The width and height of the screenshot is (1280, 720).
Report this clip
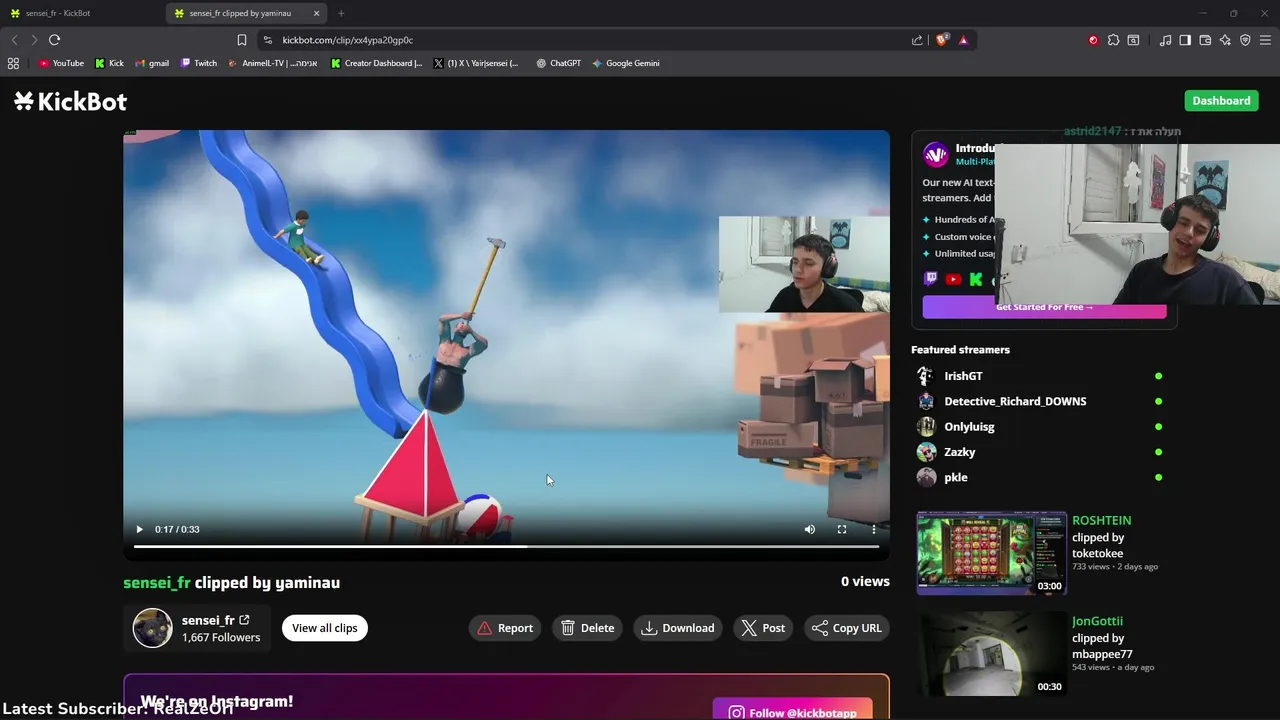point(505,628)
